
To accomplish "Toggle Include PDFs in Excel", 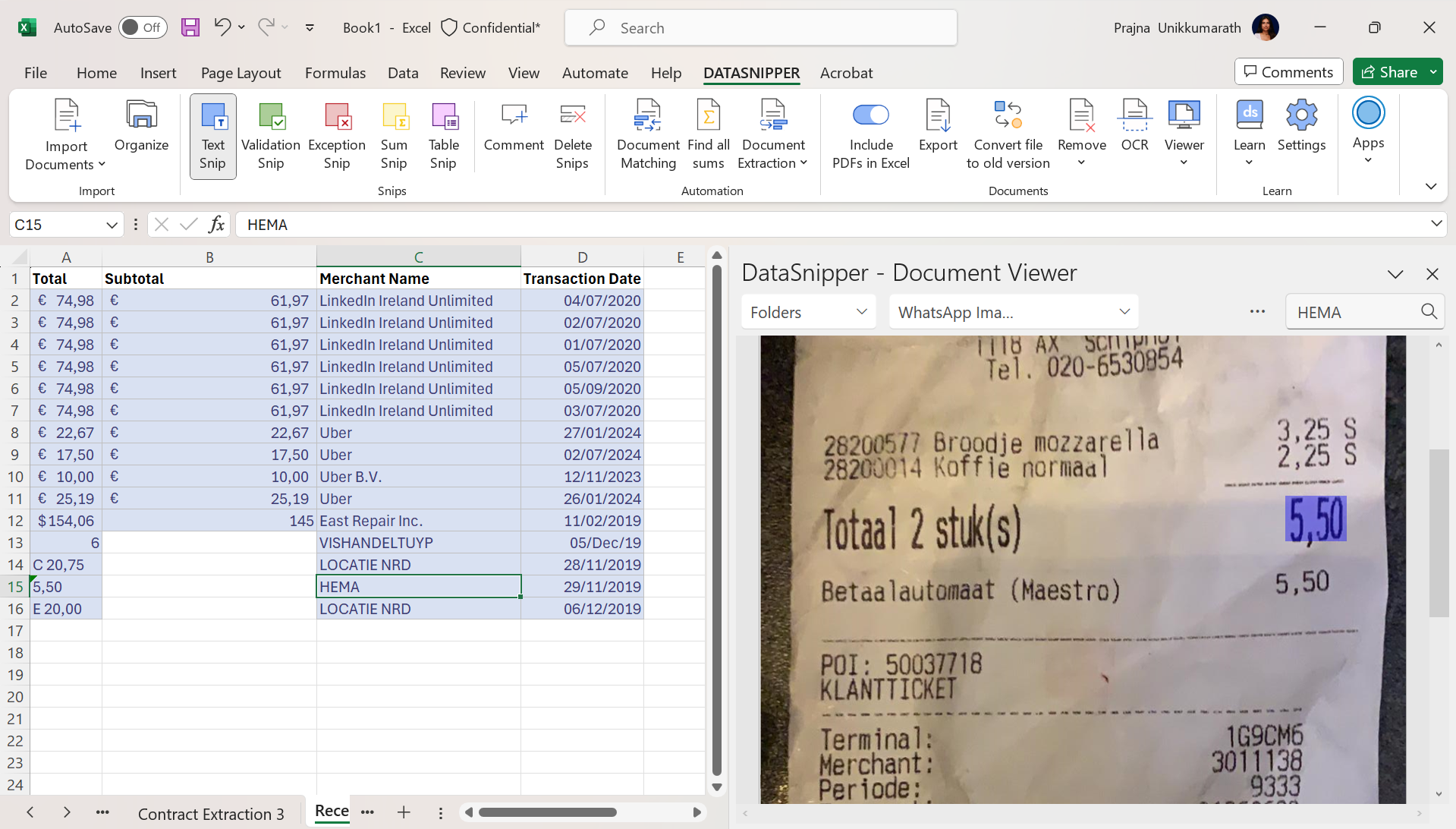I will (870, 115).
